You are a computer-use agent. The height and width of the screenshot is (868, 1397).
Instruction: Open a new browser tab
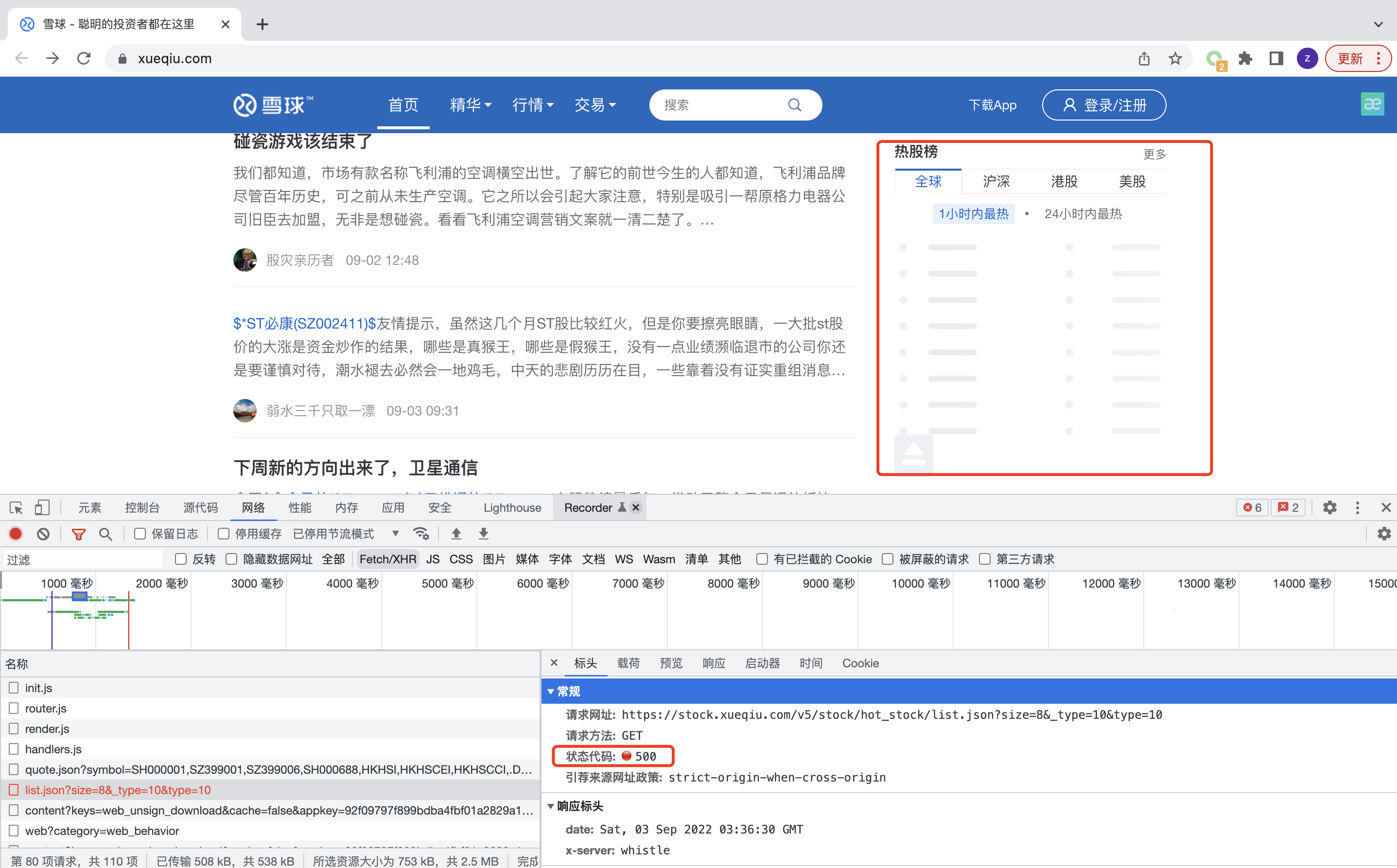[262, 24]
